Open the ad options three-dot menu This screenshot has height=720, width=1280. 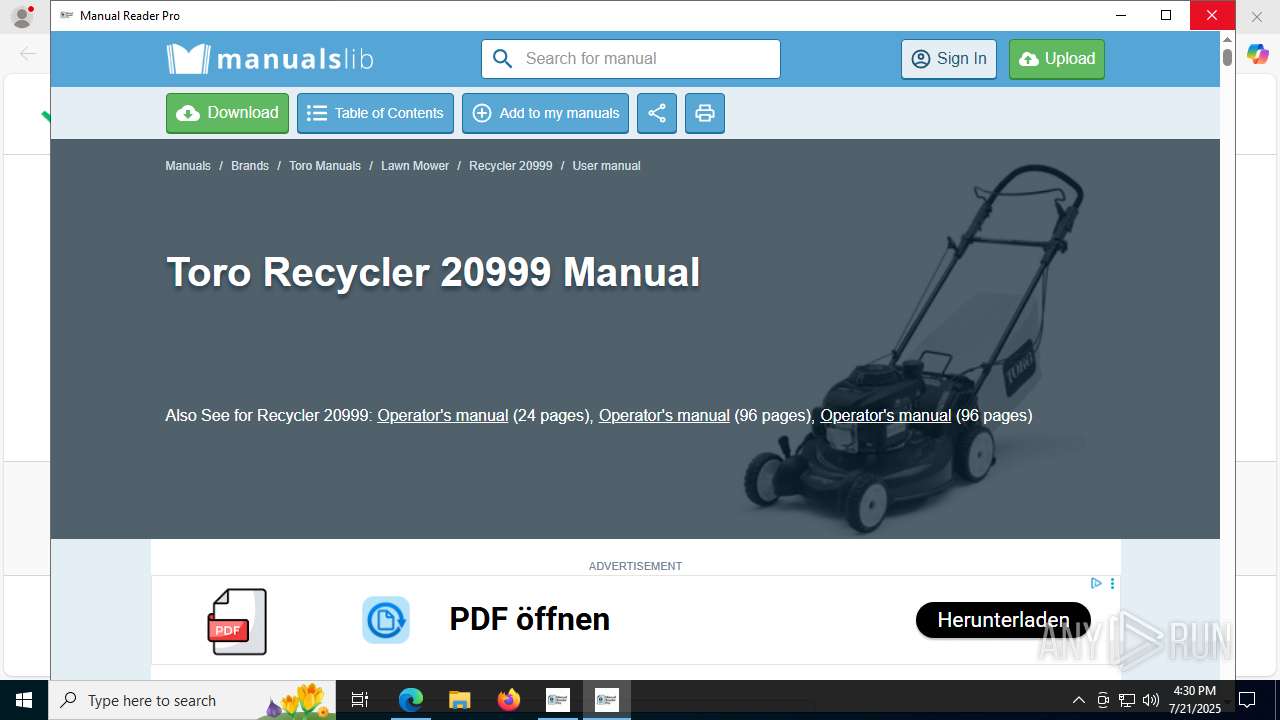(x=1112, y=583)
